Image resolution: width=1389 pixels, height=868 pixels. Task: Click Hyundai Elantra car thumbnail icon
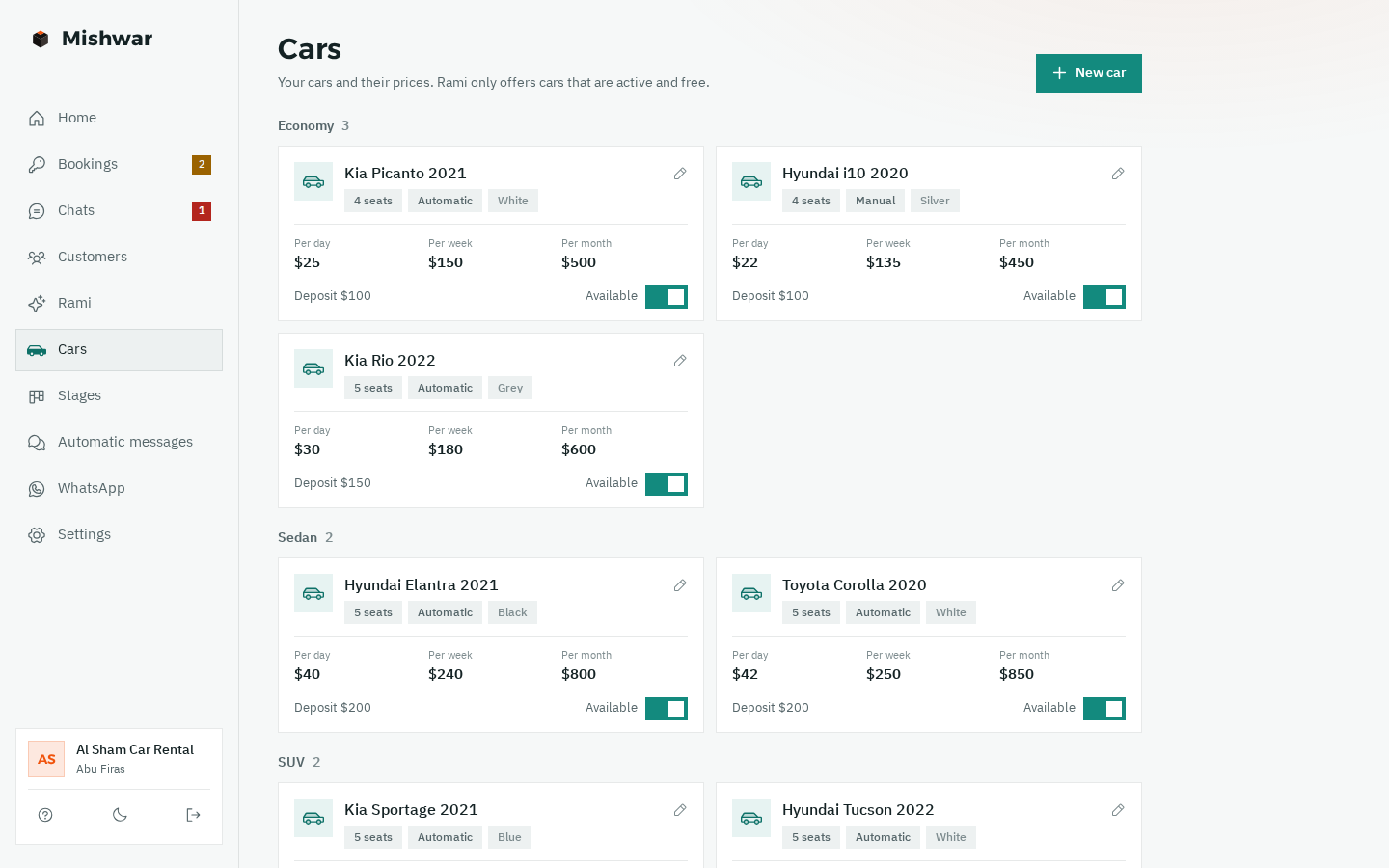point(313,593)
